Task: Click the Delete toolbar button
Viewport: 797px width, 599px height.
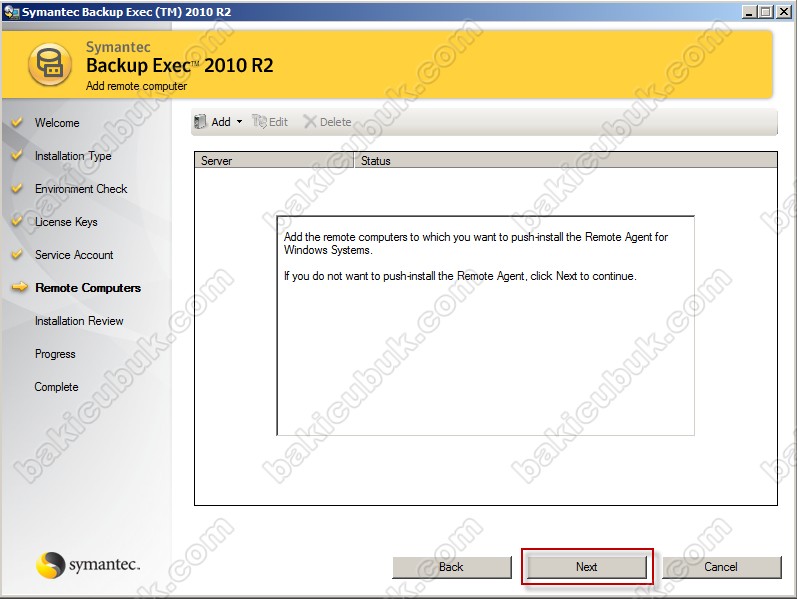Action: [x=327, y=122]
